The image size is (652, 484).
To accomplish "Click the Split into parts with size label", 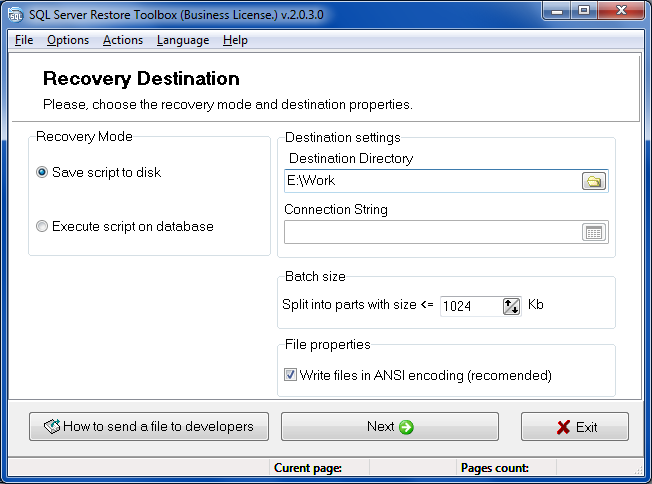I will coord(358,305).
